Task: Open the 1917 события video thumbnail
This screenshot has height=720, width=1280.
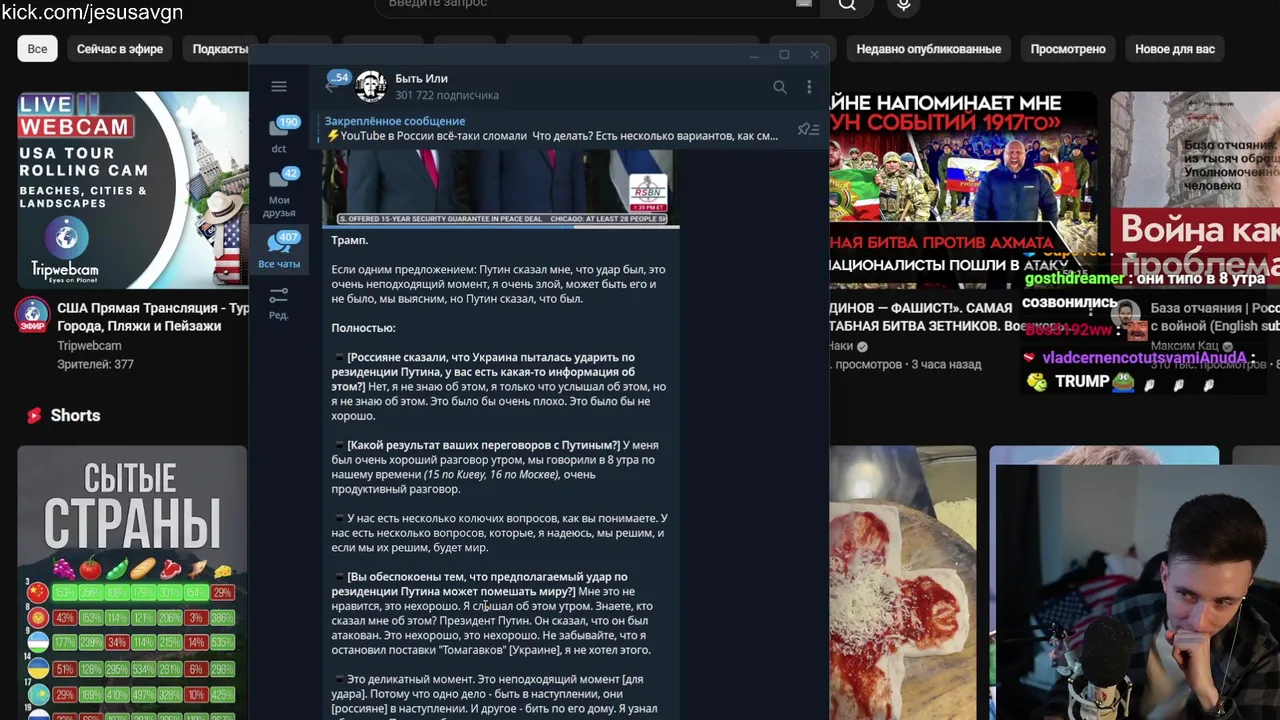Action: (962, 190)
